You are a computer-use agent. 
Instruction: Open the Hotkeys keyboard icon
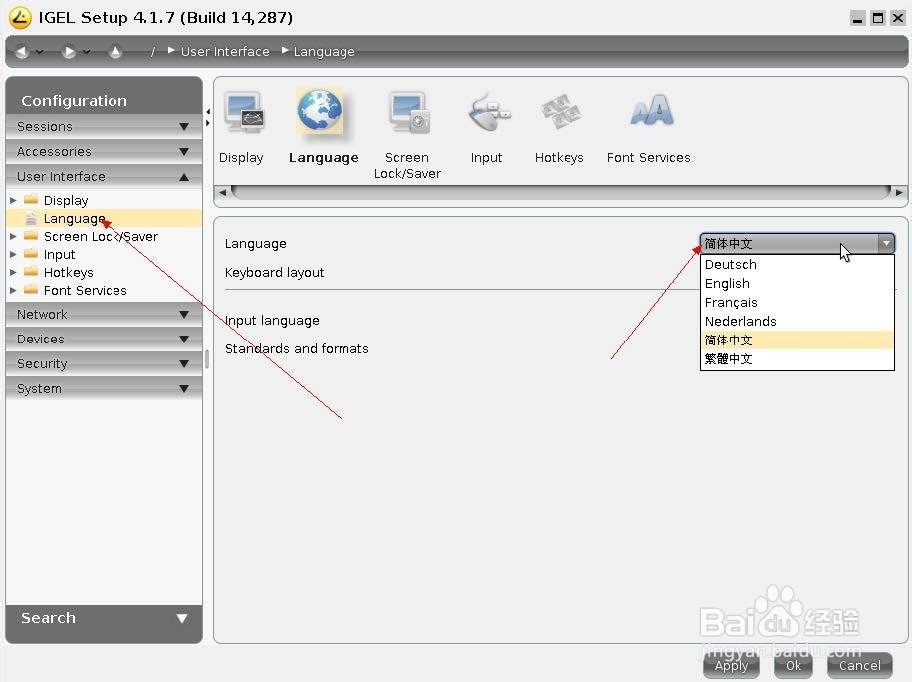point(560,112)
